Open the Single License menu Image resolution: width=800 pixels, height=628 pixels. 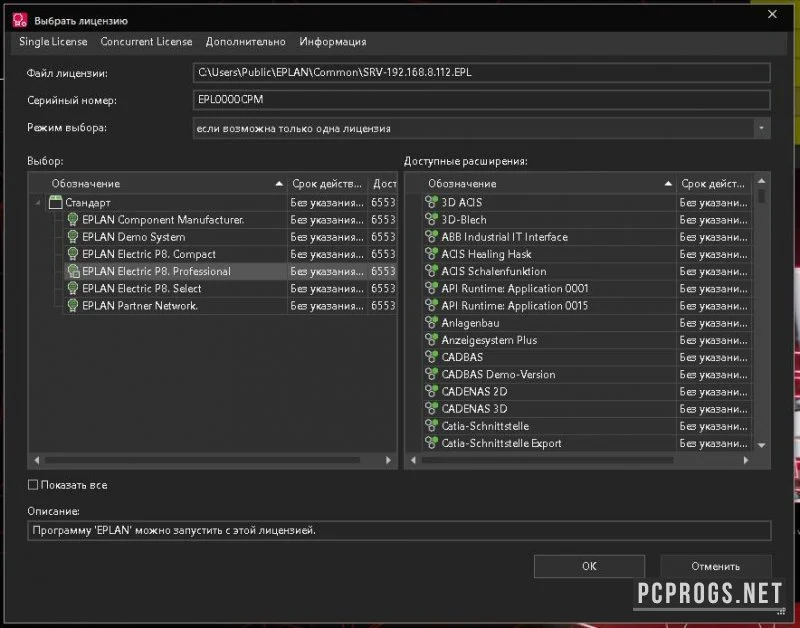click(53, 42)
